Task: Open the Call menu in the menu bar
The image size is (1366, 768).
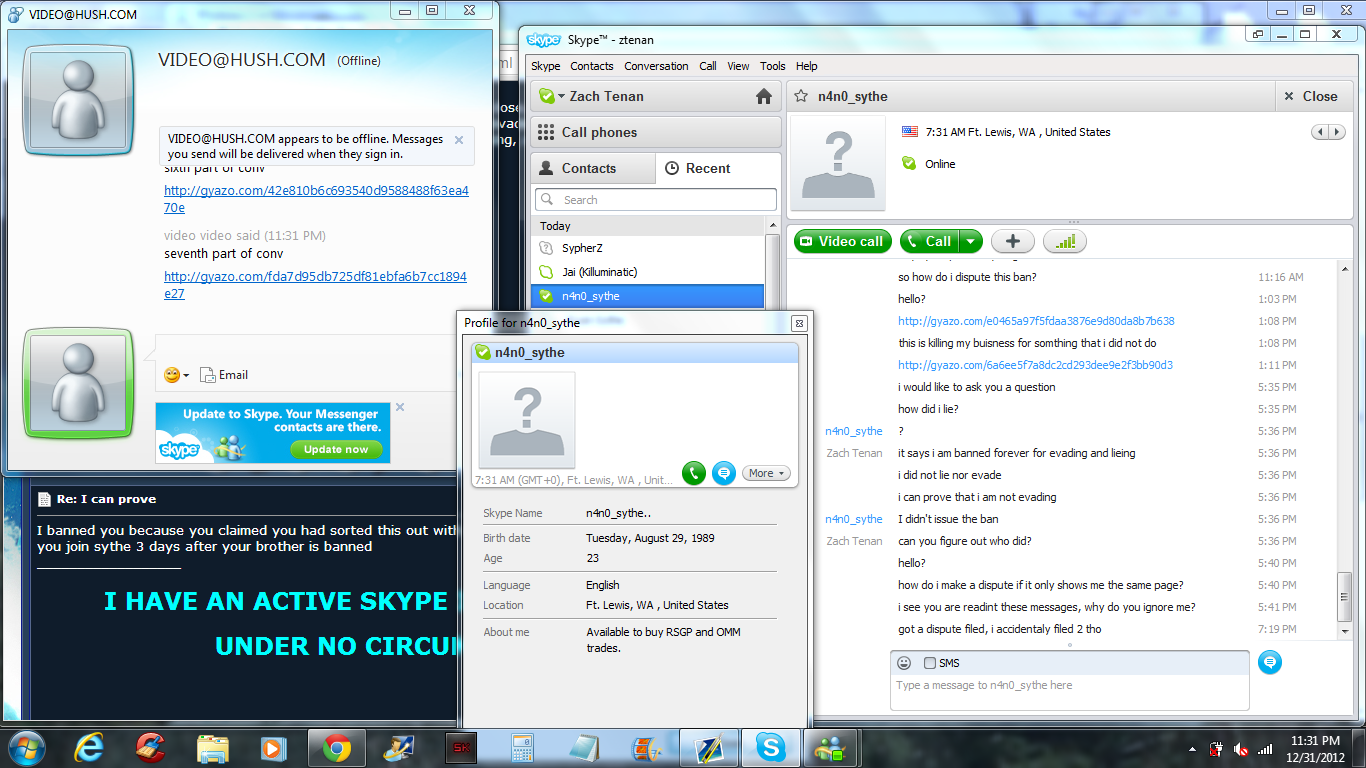Action: coord(708,66)
